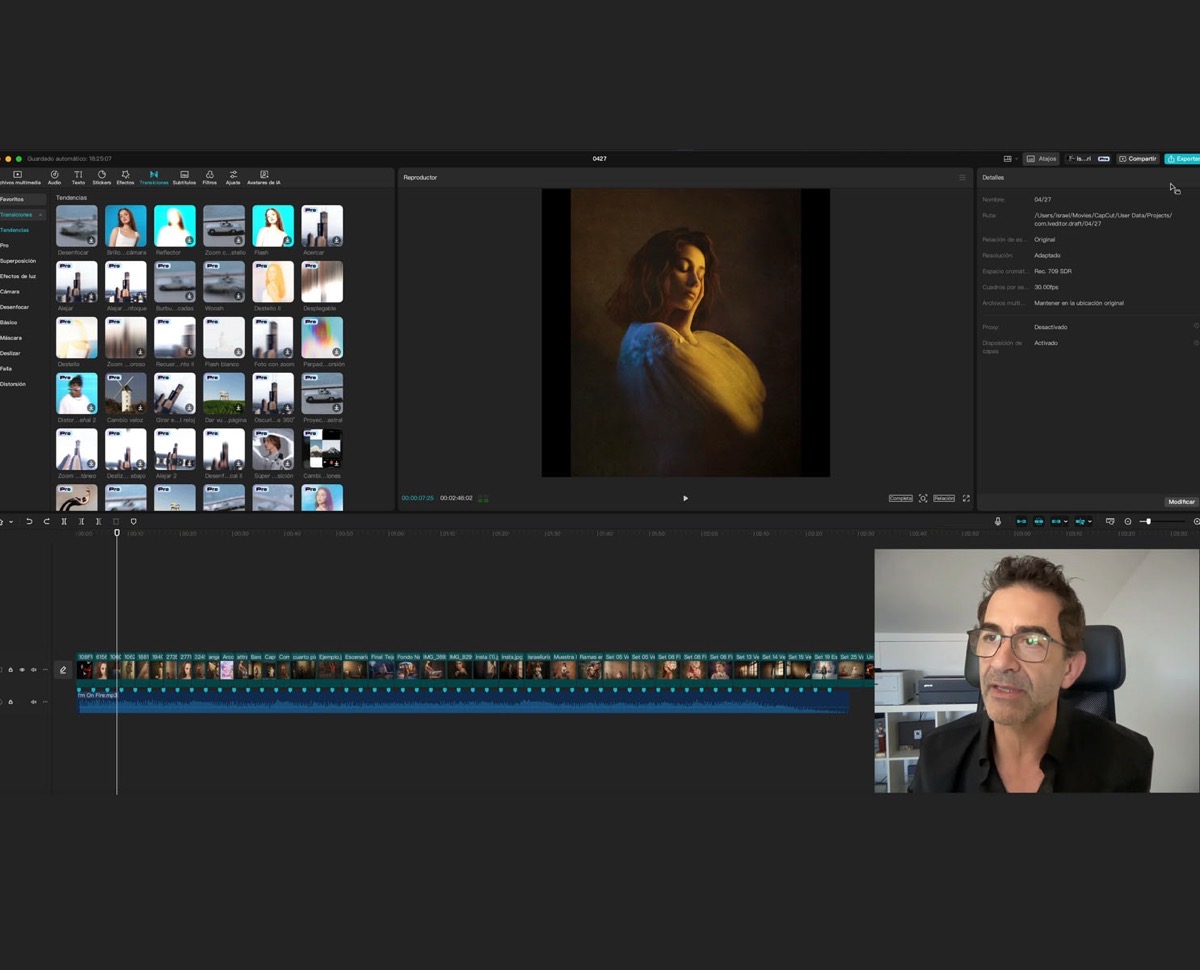The height and width of the screenshot is (970, 1200).
Task: Open the user account menu
Action: coord(1088,159)
